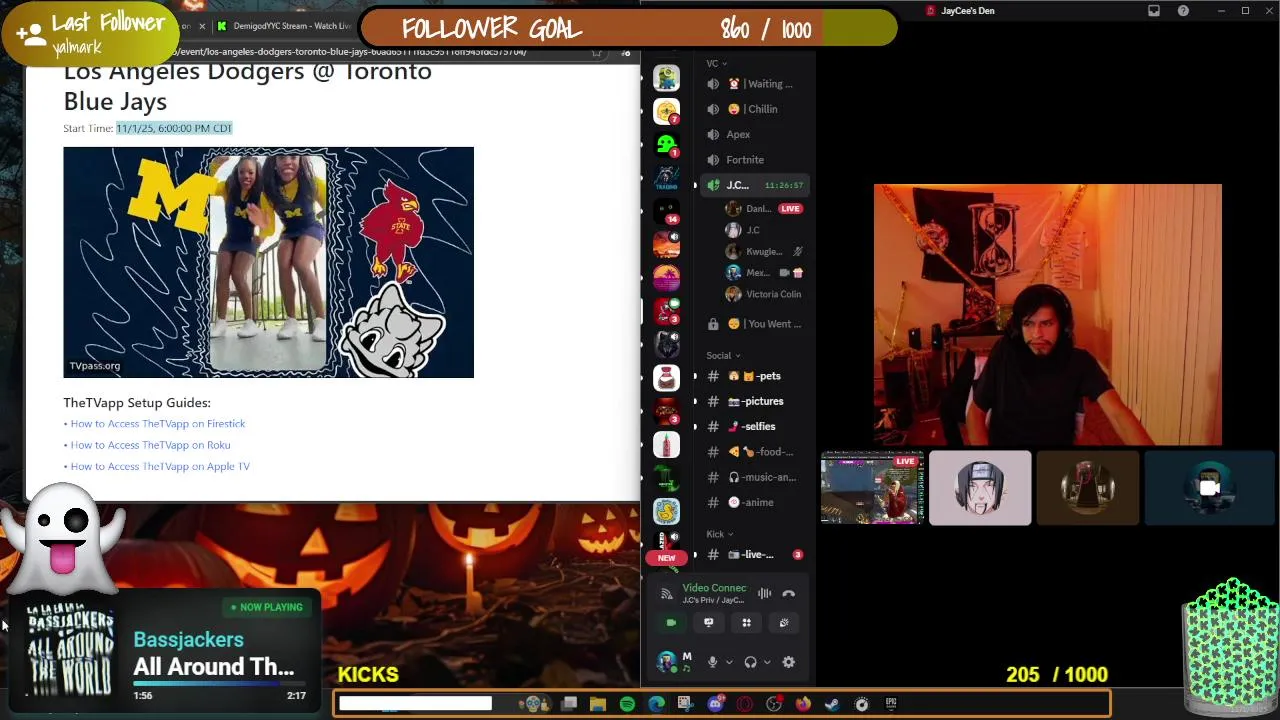
Task: Open the -pictures text channel
Action: click(x=753, y=401)
